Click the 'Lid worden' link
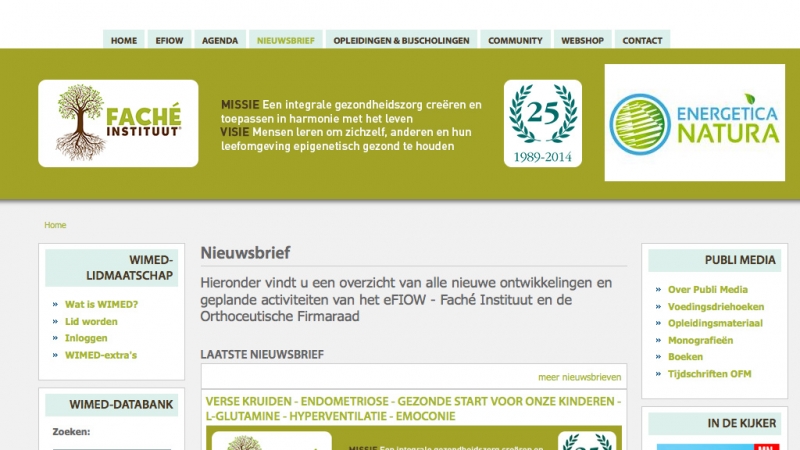 tap(91, 321)
